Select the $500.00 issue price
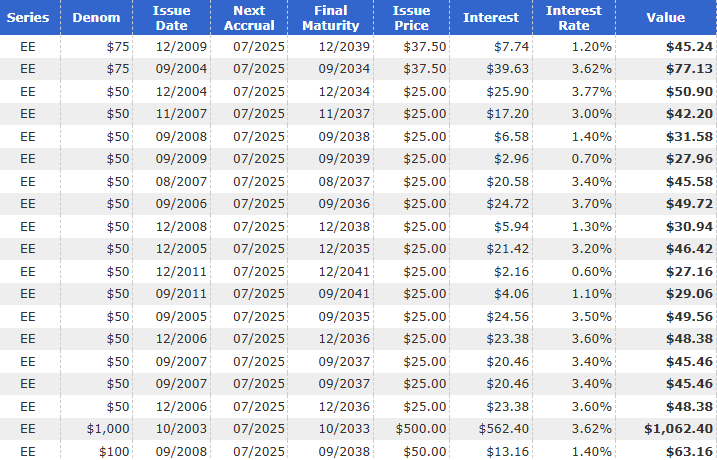The width and height of the screenshot is (717, 460). (421, 429)
